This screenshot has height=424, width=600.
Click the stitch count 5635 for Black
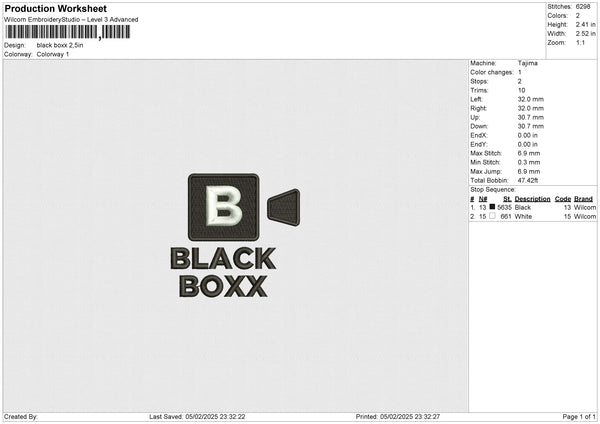pyautogui.click(x=504, y=207)
